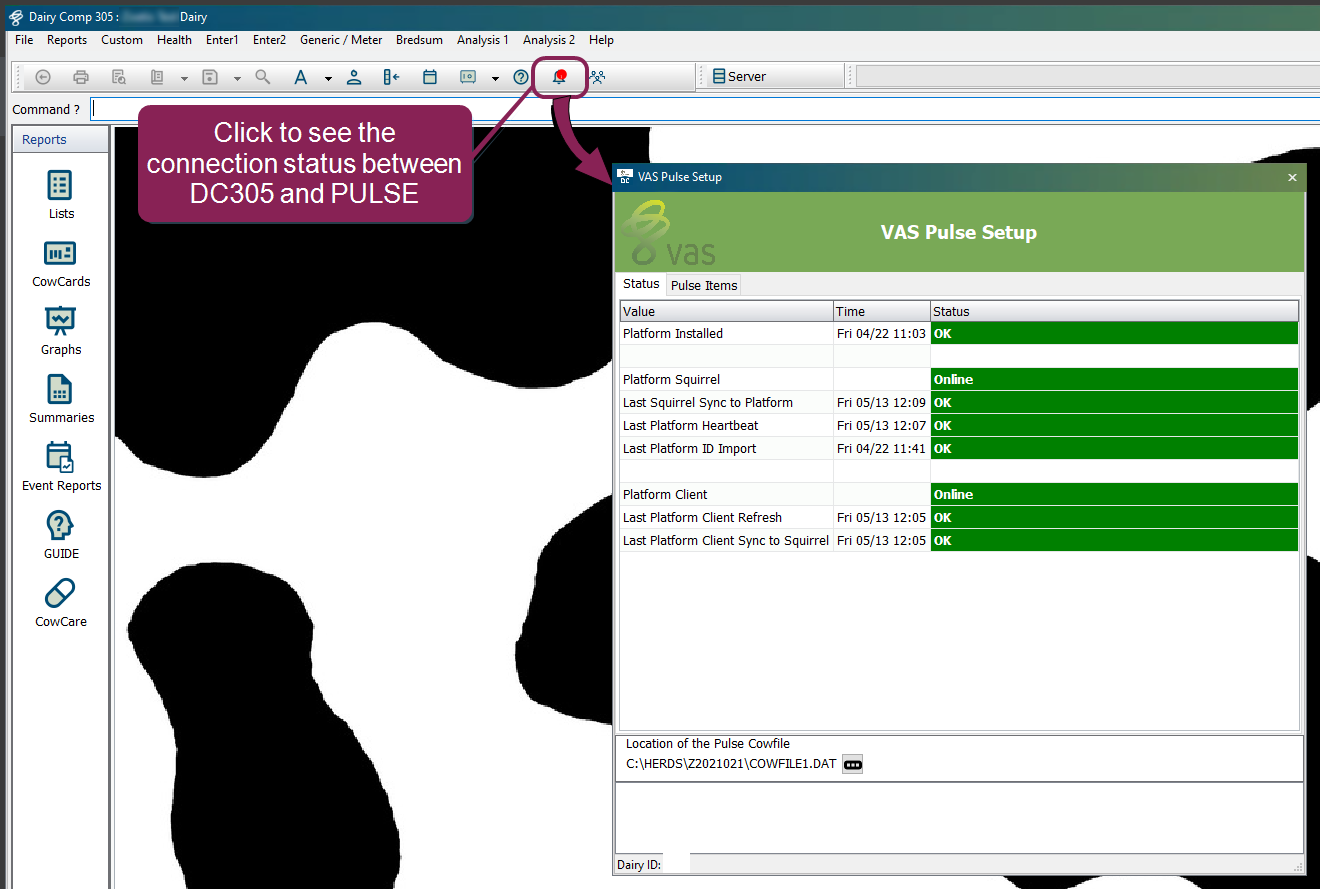This screenshot has width=1320, height=889.
Task: Open CowCare in the Reports sidebar
Action: [61, 603]
